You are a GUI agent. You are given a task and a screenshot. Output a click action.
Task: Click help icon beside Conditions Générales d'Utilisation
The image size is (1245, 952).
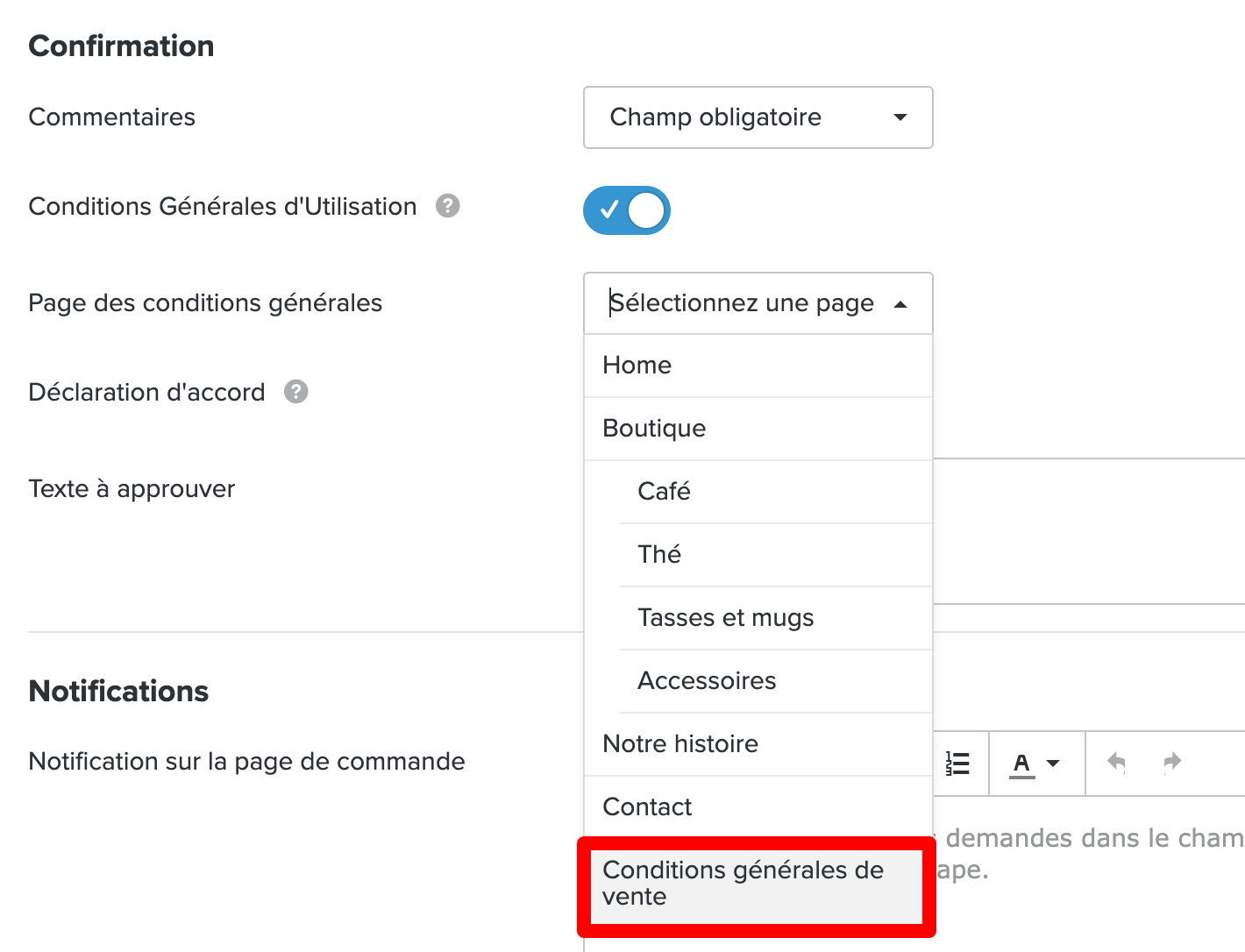tap(447, 206)
